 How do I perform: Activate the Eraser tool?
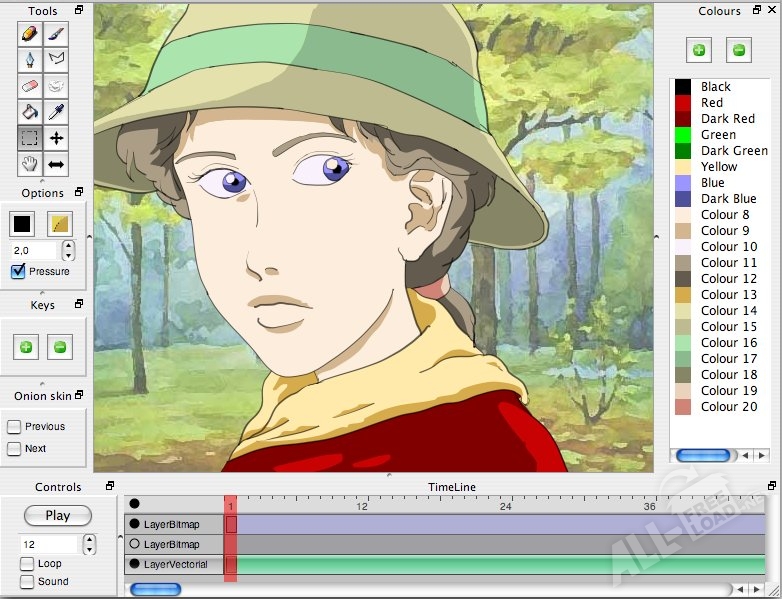pyautogui.click(x=29, y=86)
